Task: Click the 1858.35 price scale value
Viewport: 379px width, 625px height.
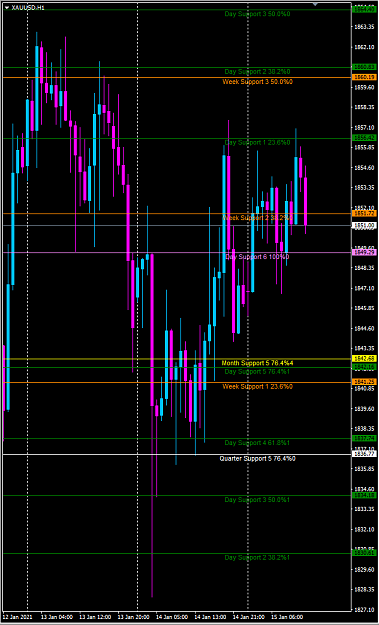Action: click(365, 107)
